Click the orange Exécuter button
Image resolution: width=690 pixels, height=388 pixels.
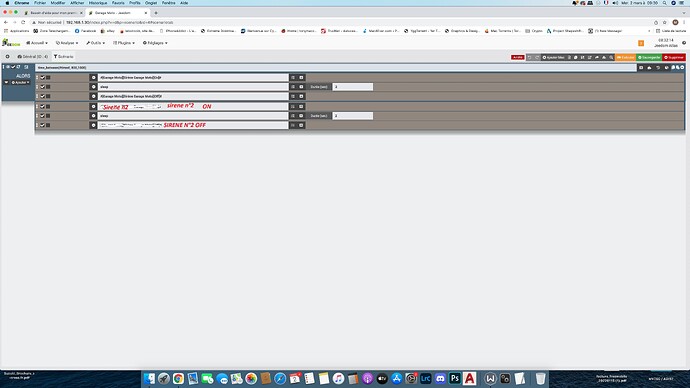coord(626,57)
